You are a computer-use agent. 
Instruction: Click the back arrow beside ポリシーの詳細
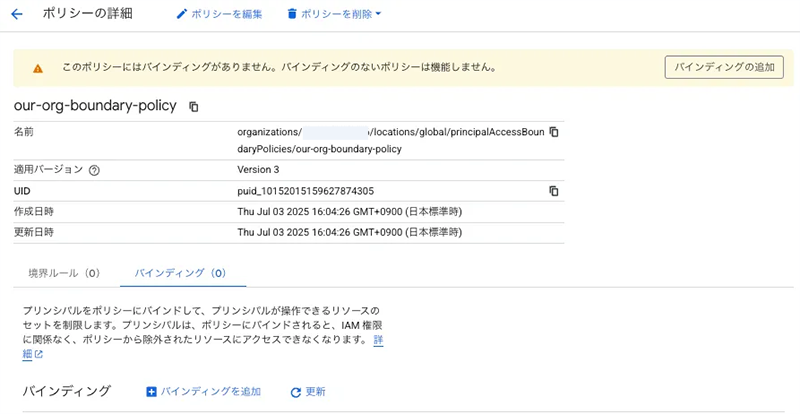(16, 14)
